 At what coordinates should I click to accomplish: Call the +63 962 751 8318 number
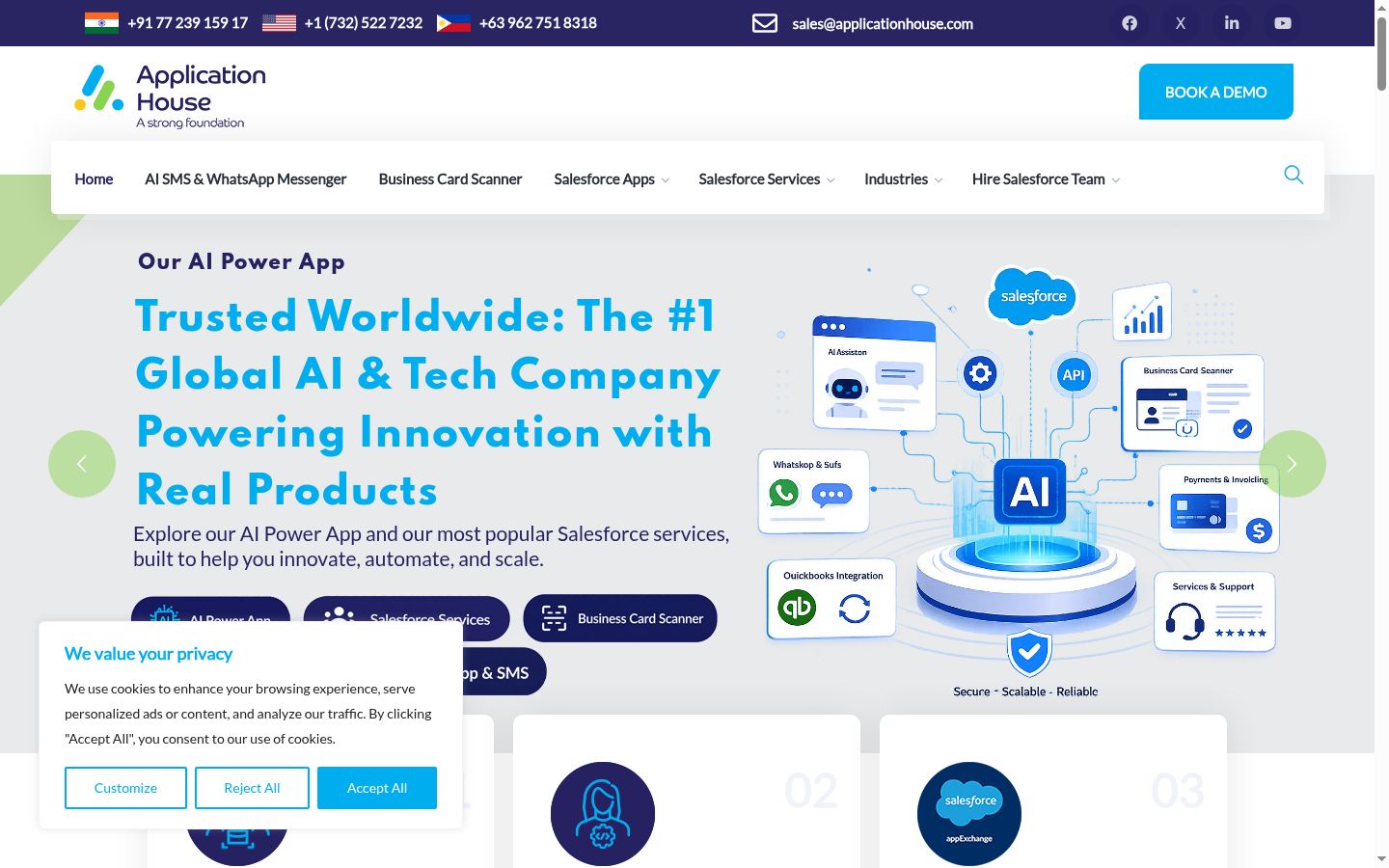pos(538,22)
